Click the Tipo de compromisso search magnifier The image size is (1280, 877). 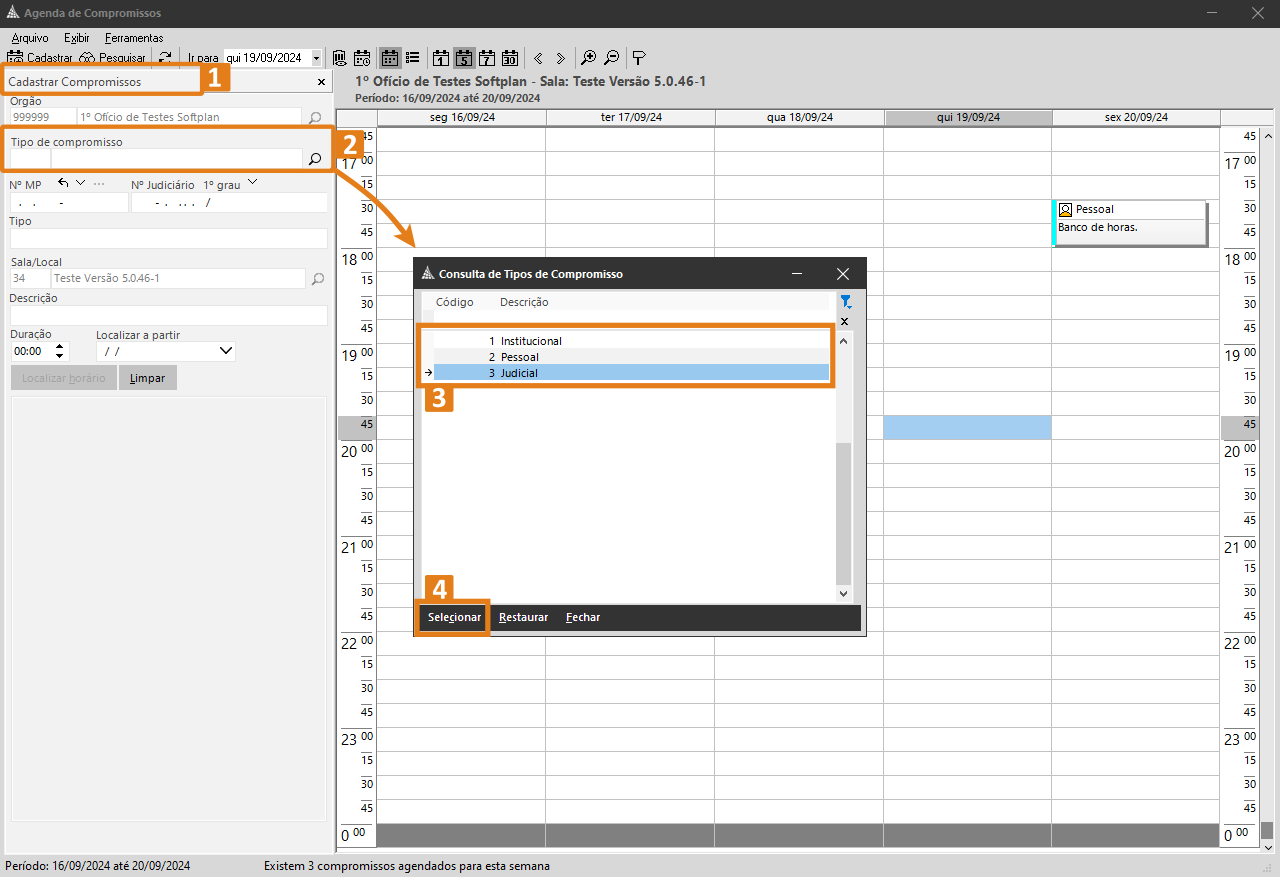(x=315, y=158)
